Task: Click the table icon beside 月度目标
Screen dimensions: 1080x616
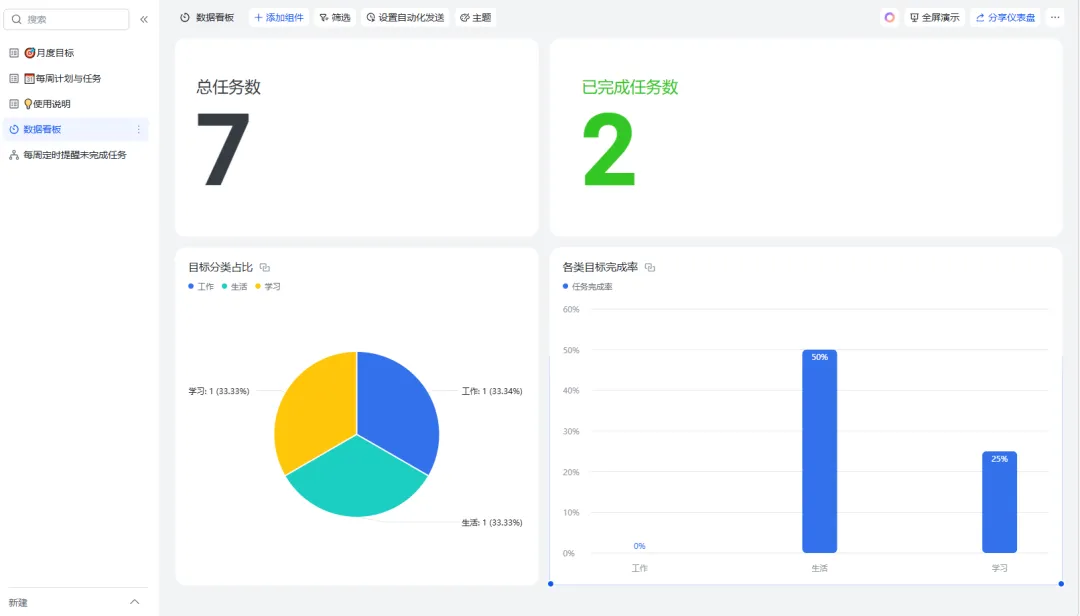Action: click(x=14, y=53)
